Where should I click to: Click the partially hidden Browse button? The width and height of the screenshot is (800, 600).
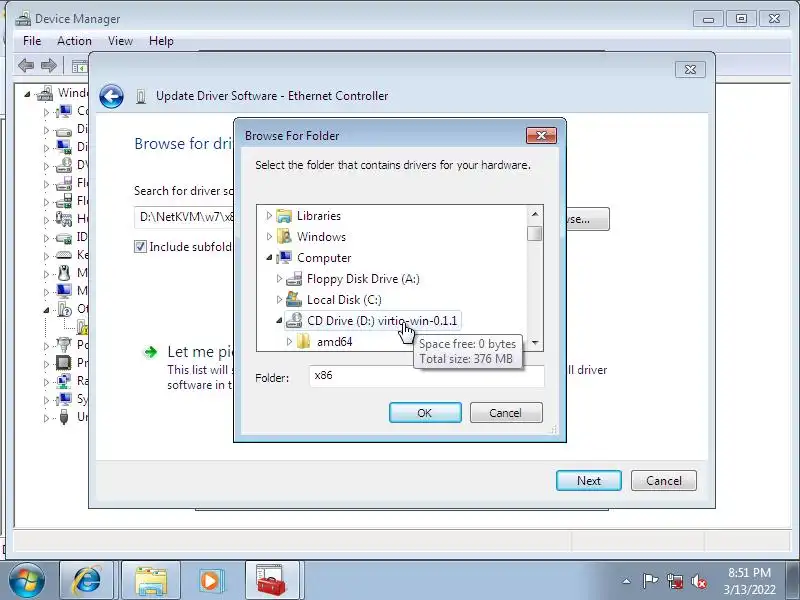click(587, 219)
